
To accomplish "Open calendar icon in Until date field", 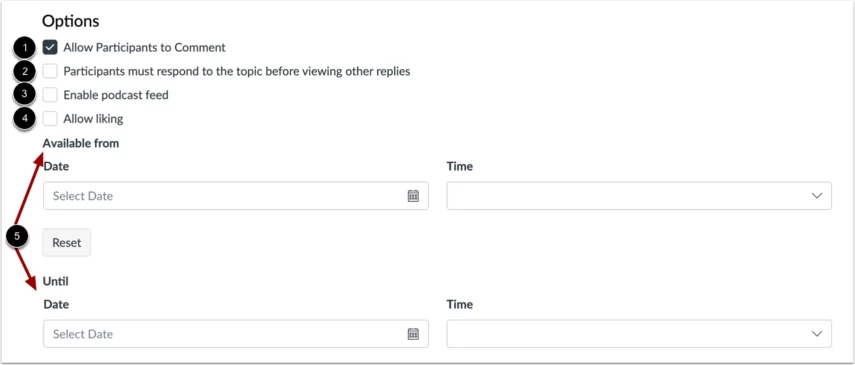I will point(413,334).
